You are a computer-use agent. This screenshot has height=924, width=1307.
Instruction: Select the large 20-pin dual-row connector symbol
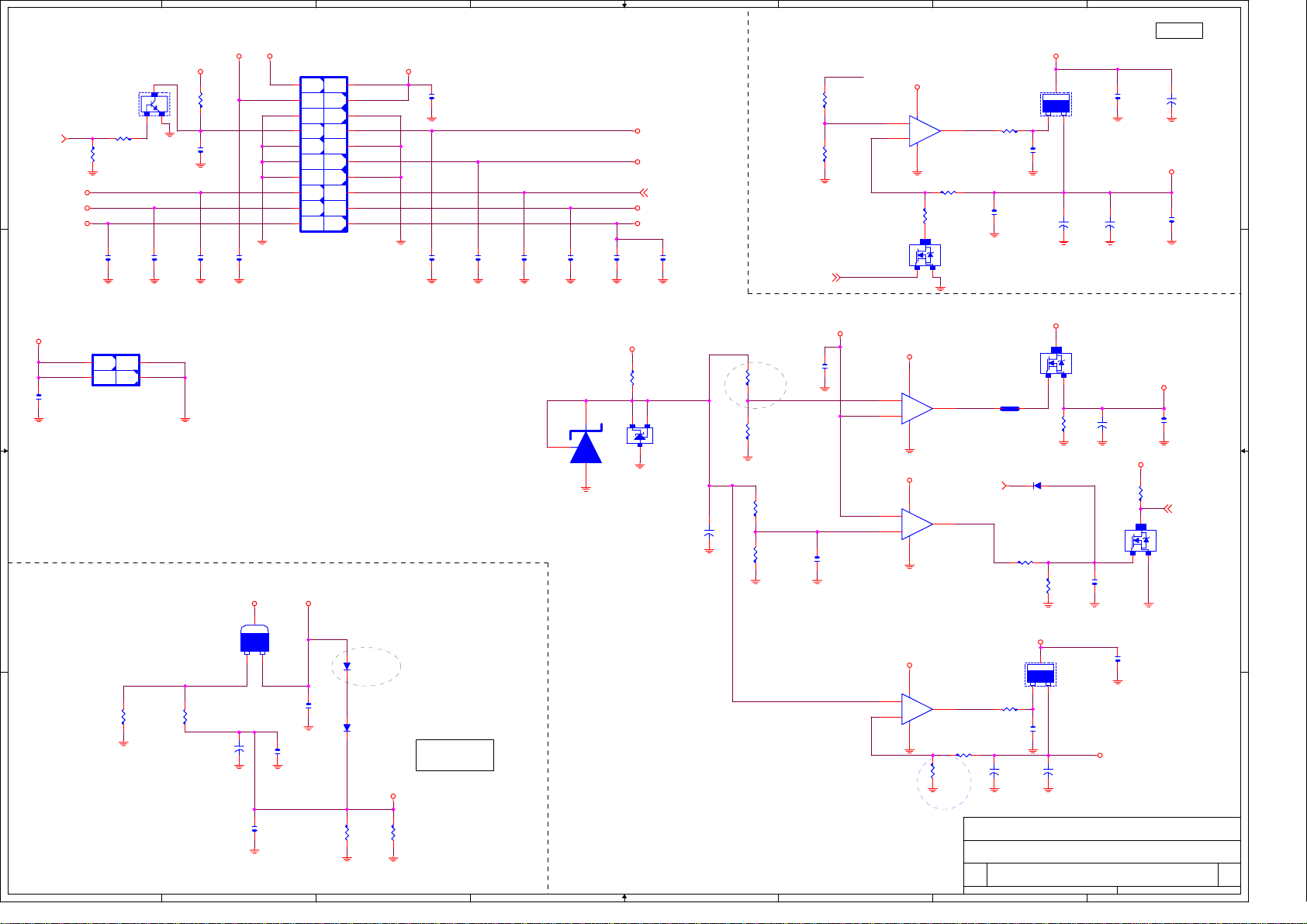[323, 154]
